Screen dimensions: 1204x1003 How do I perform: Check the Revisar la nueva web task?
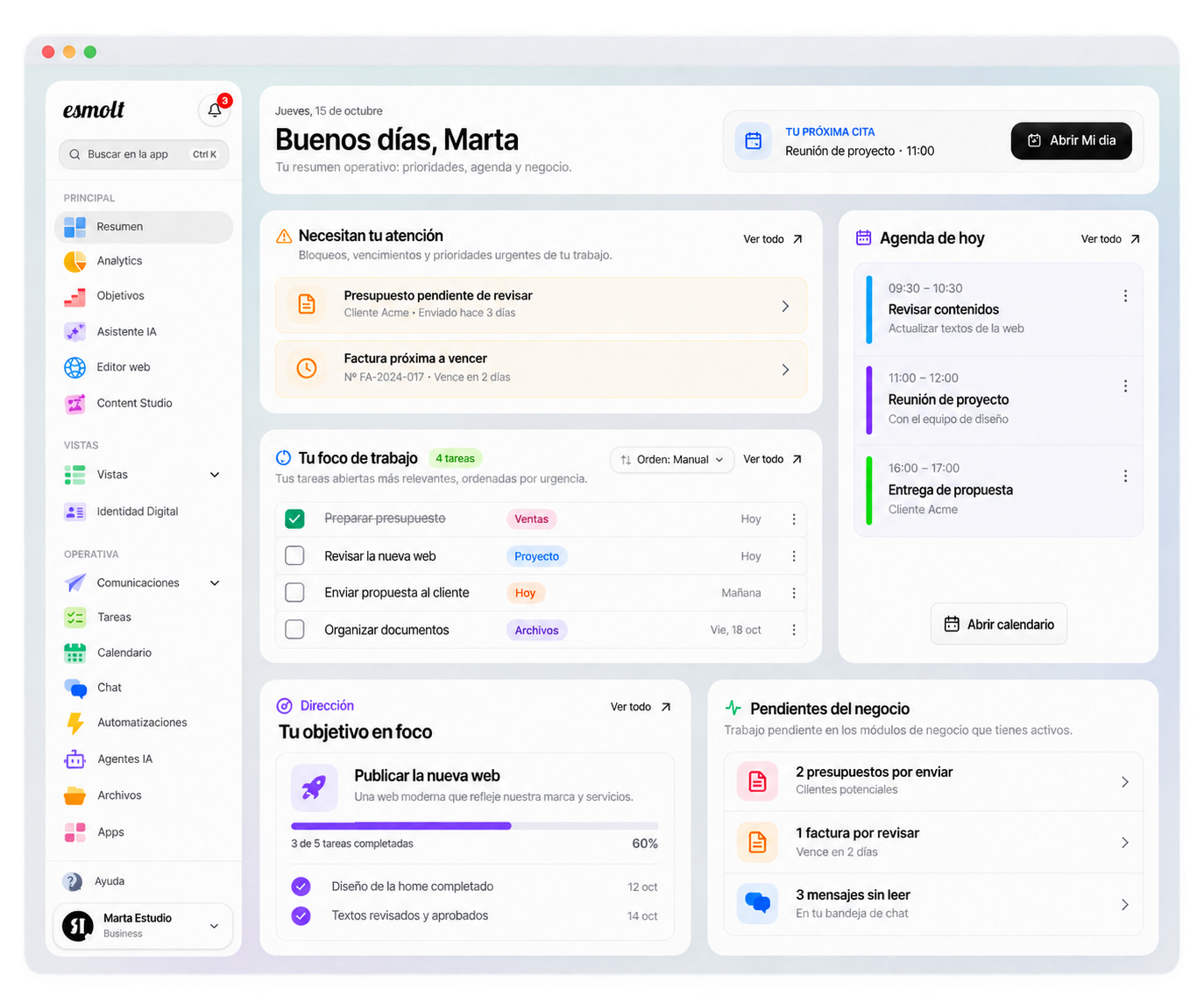pyautogui.click(x=294, y=556)
